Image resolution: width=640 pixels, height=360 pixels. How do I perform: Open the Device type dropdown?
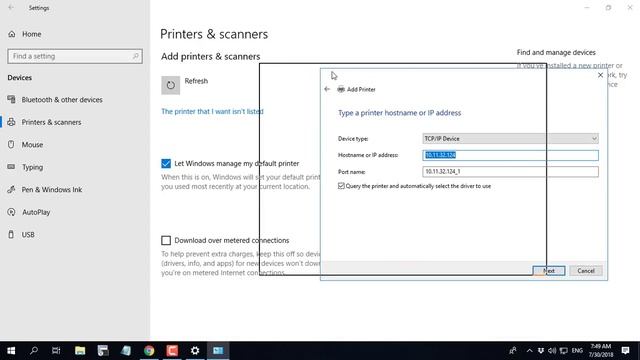click(x=510, y=139)
